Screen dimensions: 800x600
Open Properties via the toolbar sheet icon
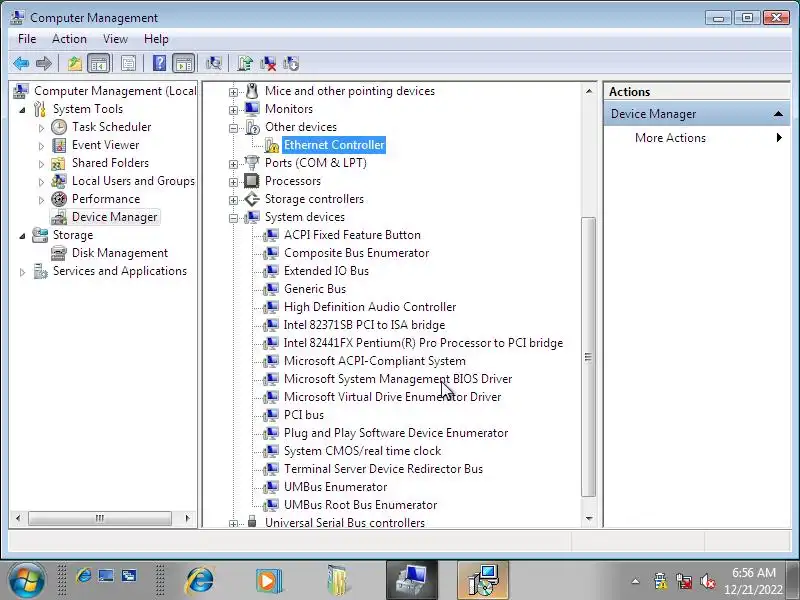point(129,64)
